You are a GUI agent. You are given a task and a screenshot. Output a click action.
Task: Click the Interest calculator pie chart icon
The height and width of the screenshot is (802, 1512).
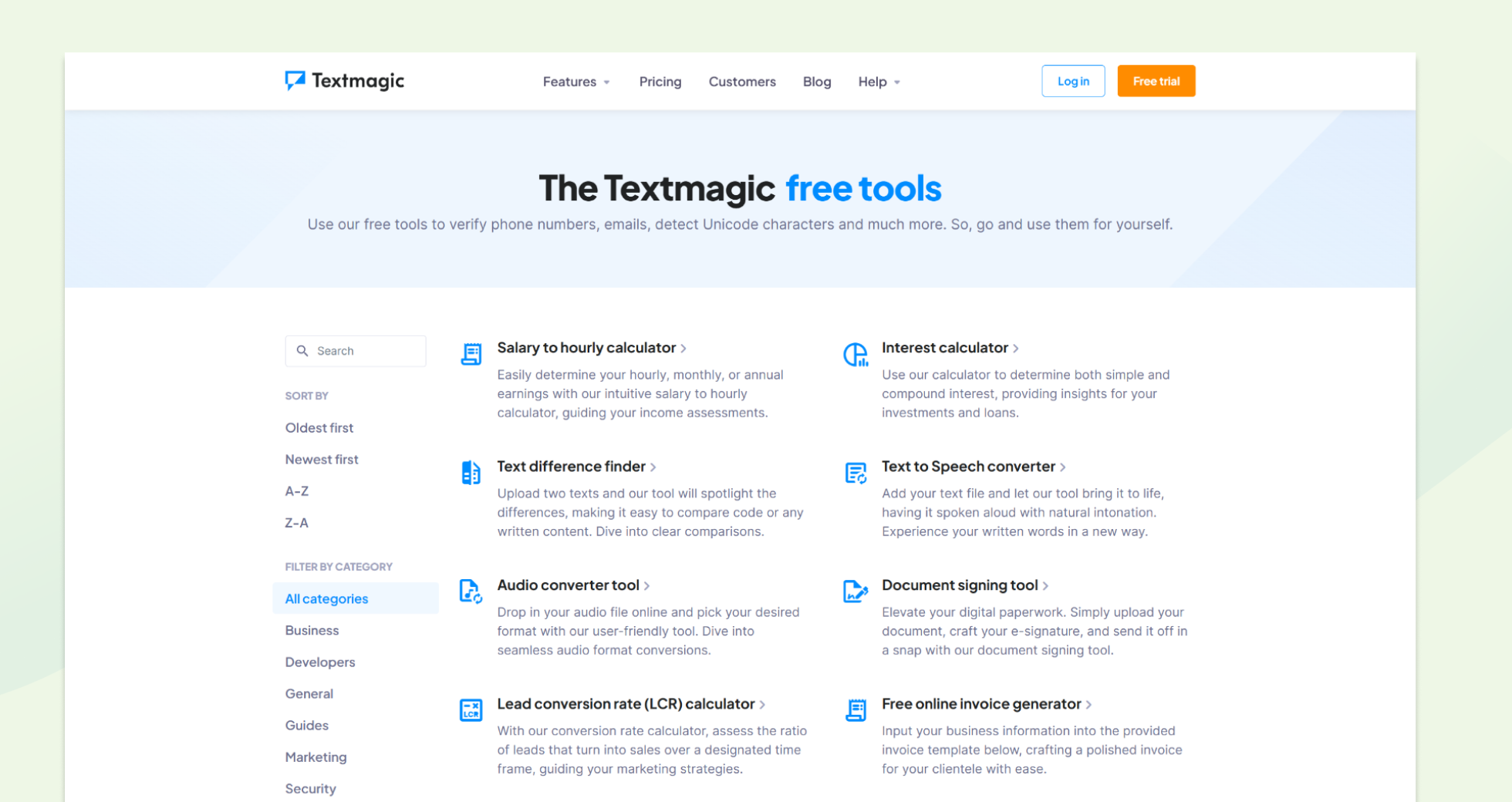[856, 354]
